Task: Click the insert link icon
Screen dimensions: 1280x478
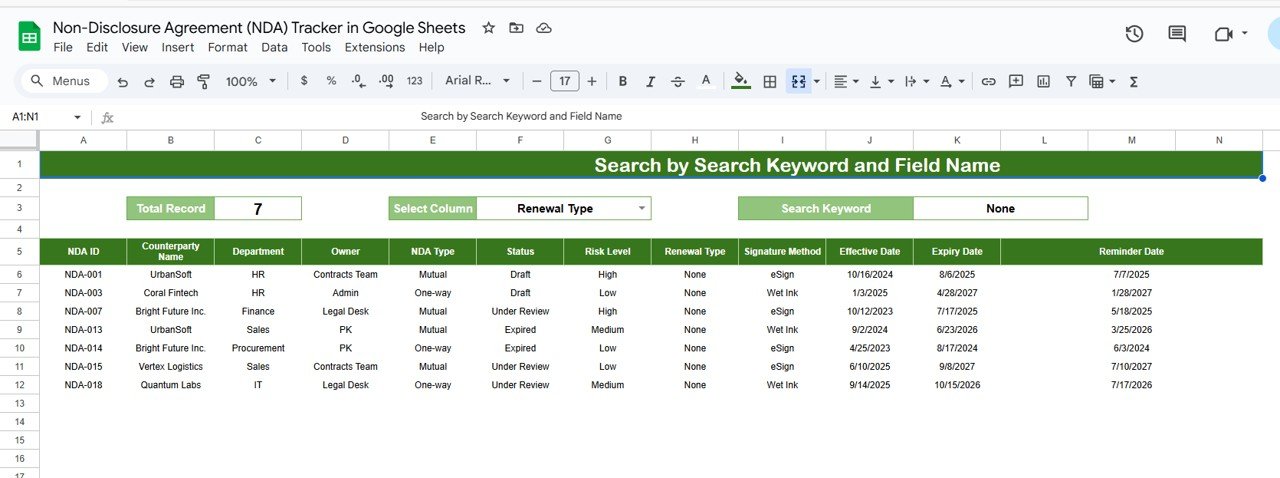Action: click(988, 81)
